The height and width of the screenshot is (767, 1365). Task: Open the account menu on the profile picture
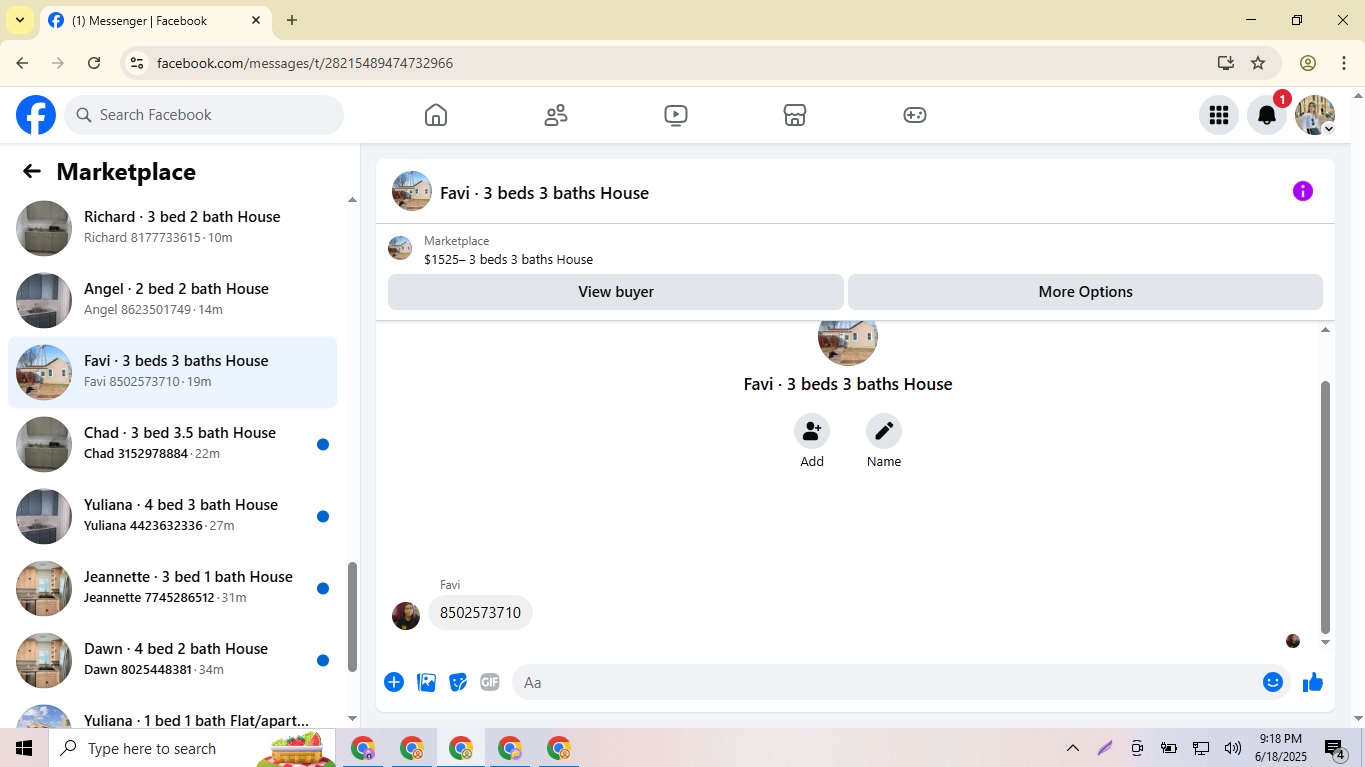(x=1315, y=115)
